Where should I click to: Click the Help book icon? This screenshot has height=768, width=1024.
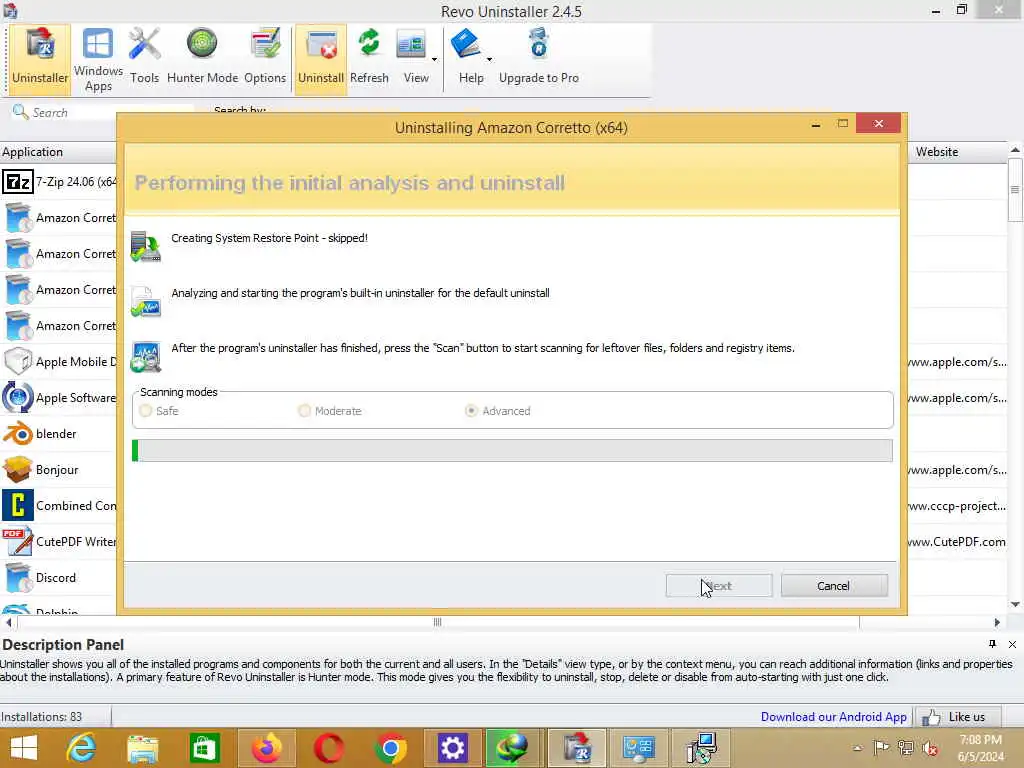(x=467, y=46)
